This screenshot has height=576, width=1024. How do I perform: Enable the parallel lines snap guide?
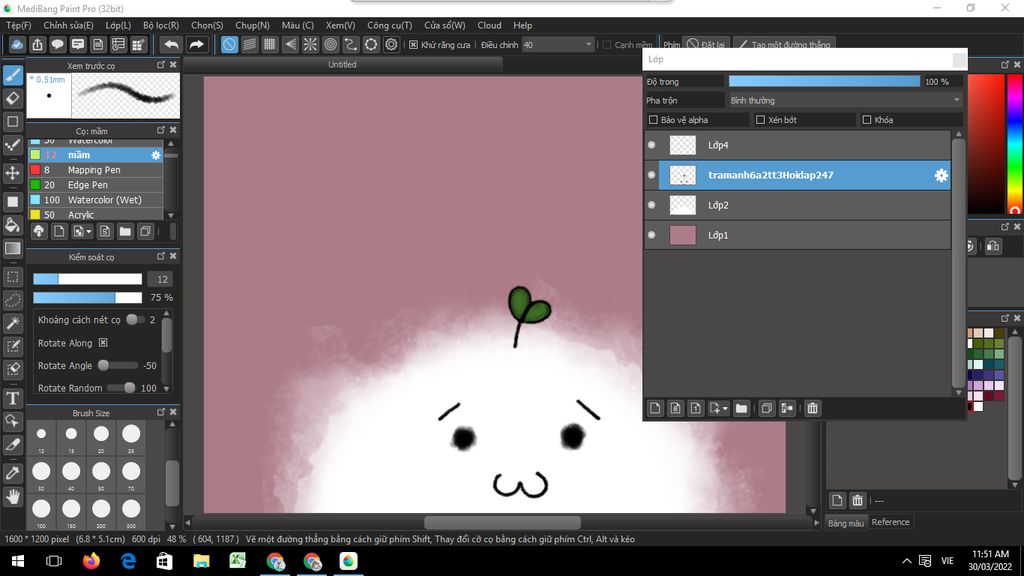tap(249, 44)
